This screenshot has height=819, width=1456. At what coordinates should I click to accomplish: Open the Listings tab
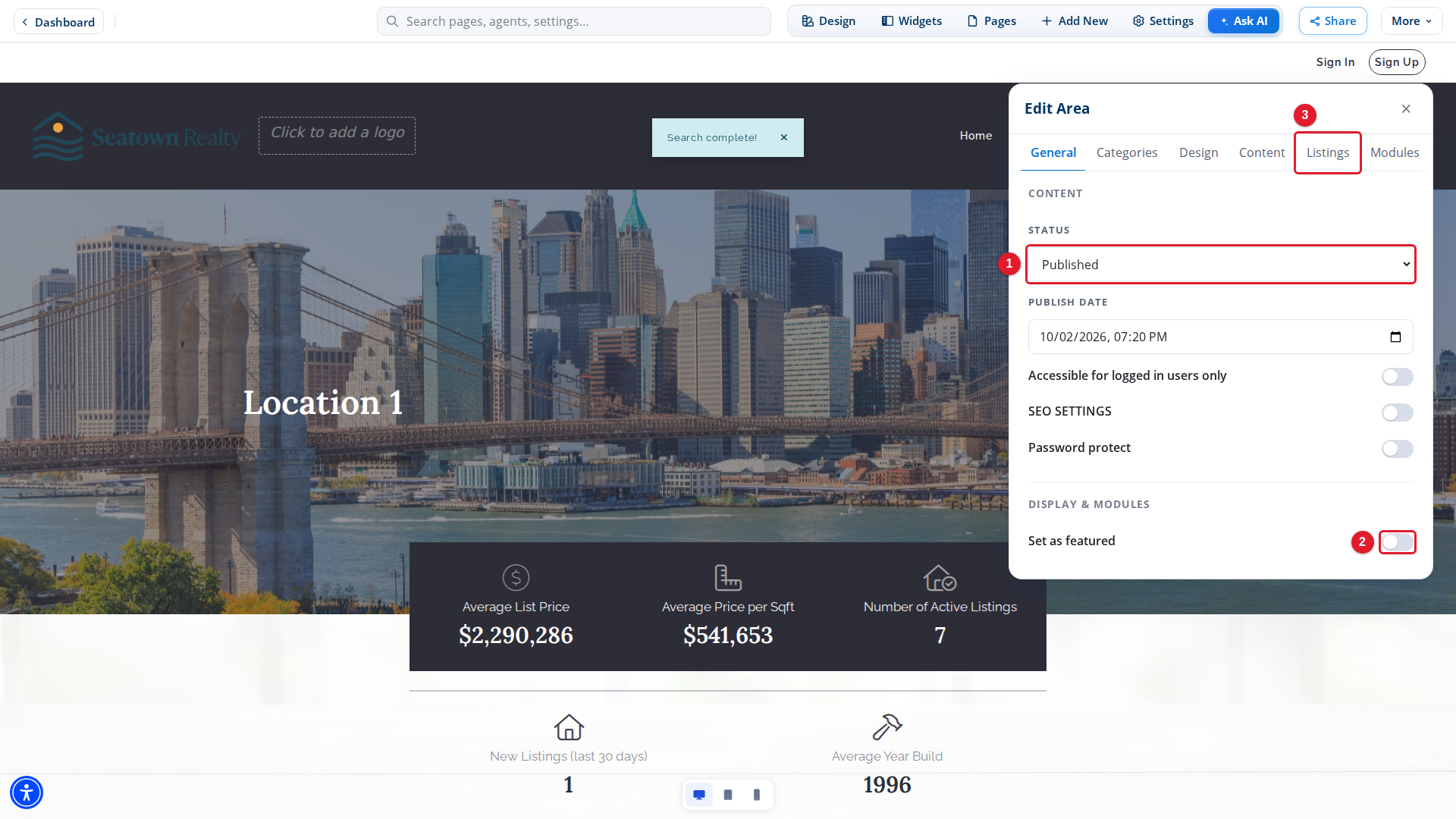[1328, 153]
